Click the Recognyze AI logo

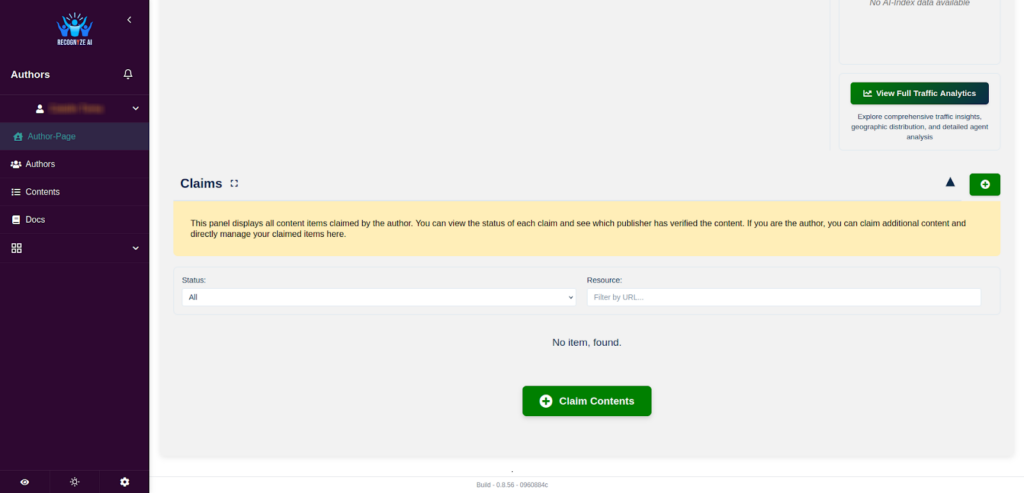(x=74, y=29)
